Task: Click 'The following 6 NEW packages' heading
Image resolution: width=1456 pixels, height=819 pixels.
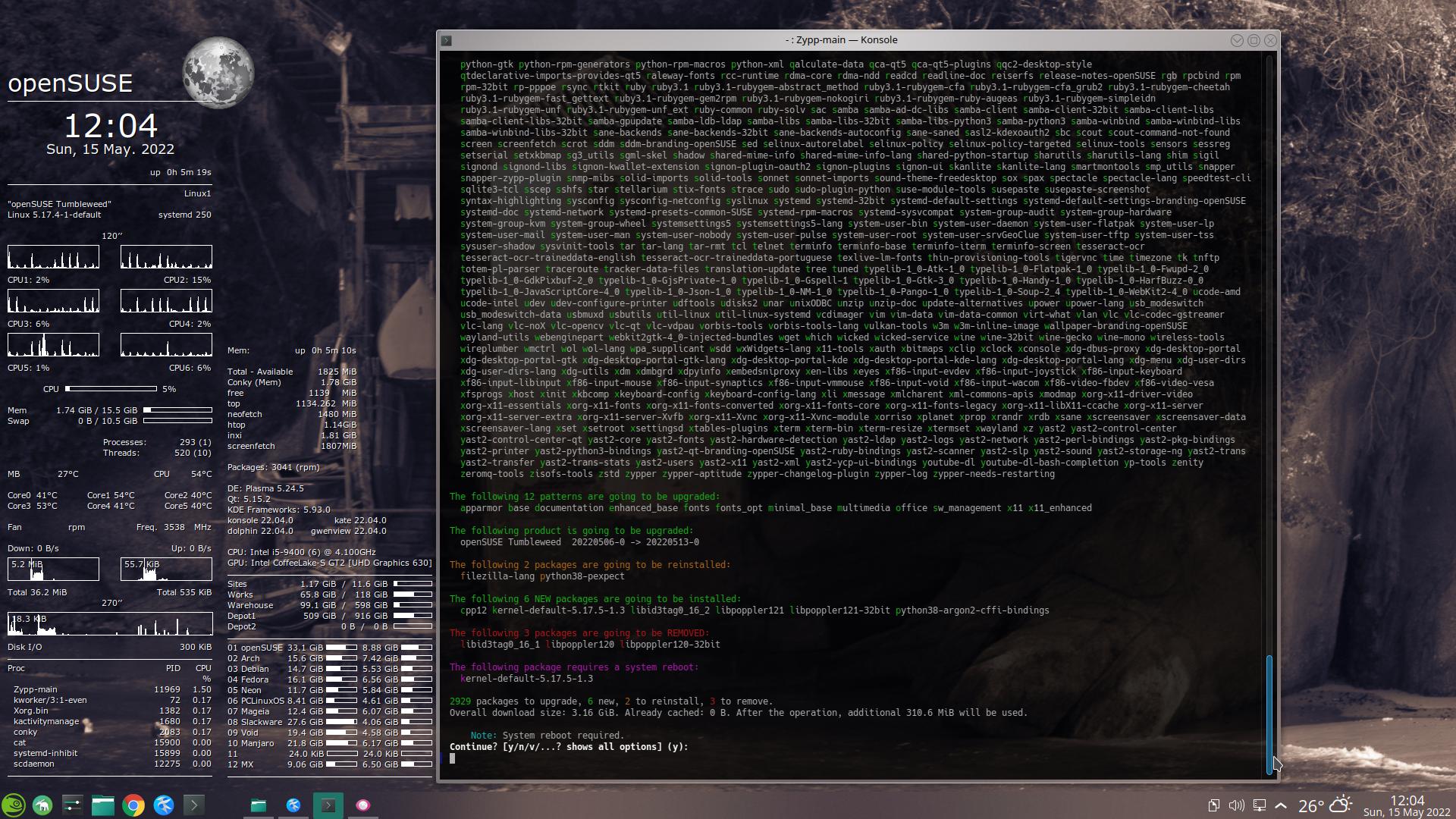Action: pyautogui.click(x=595, y=599)
